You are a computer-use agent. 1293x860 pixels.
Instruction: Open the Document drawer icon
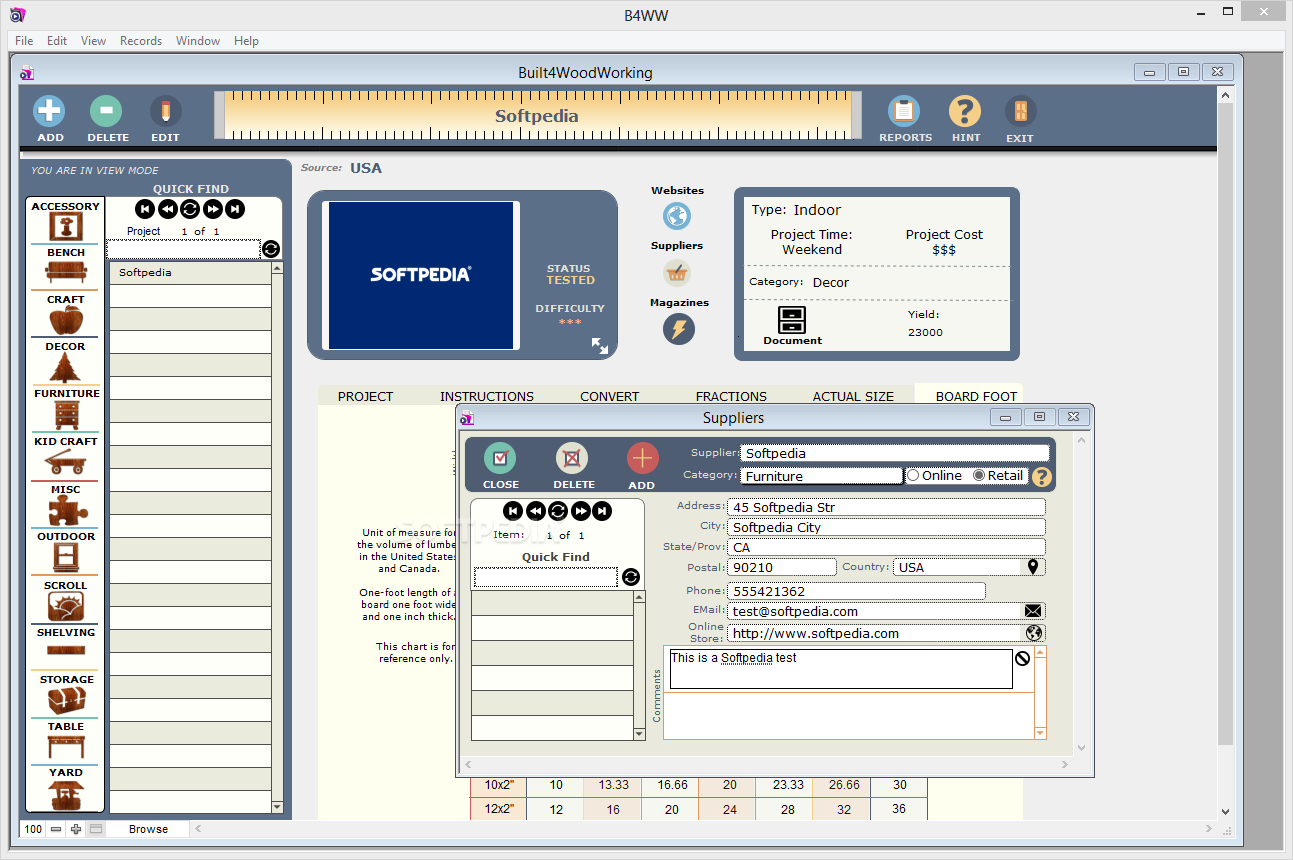792,320
